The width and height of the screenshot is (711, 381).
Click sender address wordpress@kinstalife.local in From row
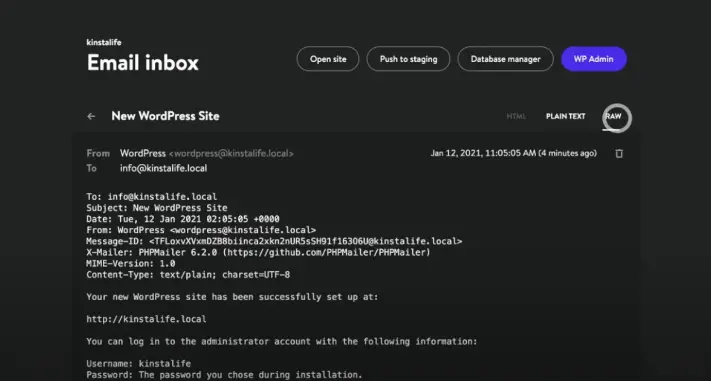pos(231,154)
